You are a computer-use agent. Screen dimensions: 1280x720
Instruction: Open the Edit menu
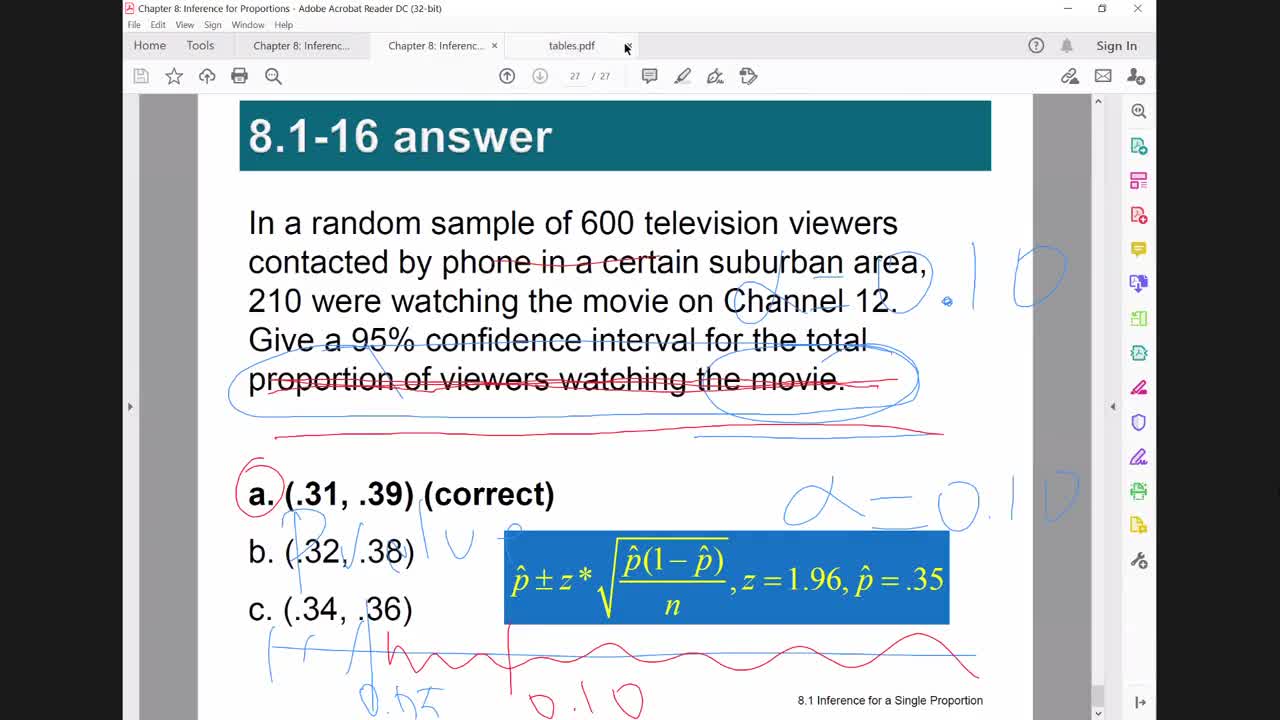(158, 25)
